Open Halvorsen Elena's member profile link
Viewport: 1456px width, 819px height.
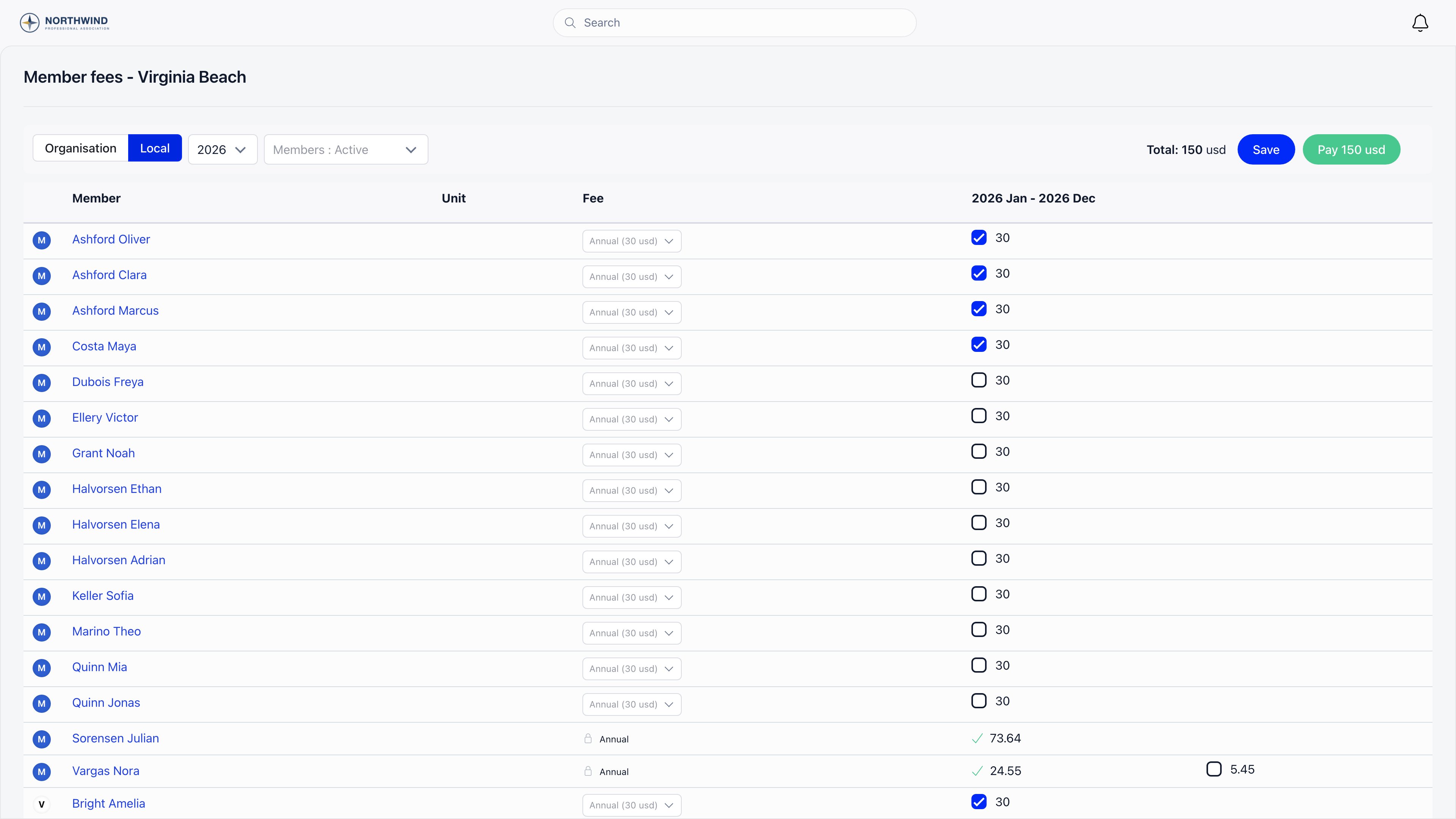click(x=116, y=524)
